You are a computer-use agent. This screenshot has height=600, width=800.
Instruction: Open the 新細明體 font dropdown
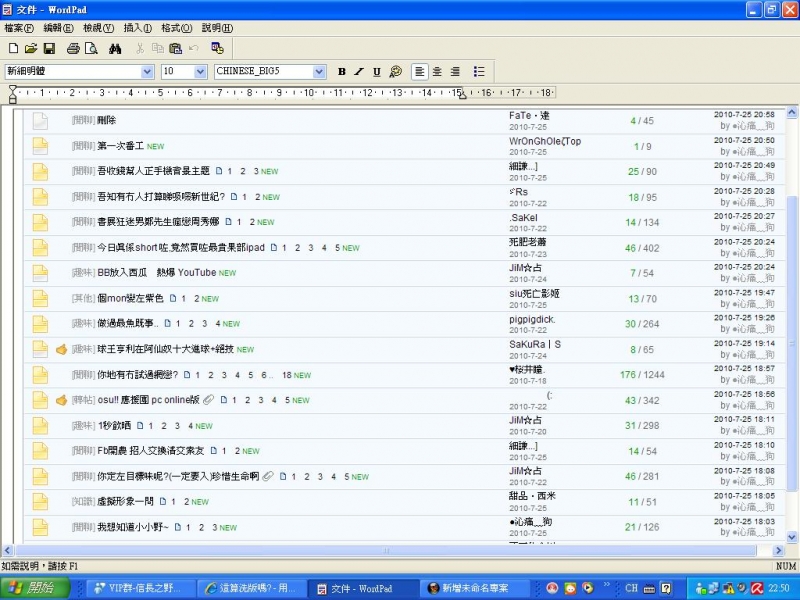[148, 71]
